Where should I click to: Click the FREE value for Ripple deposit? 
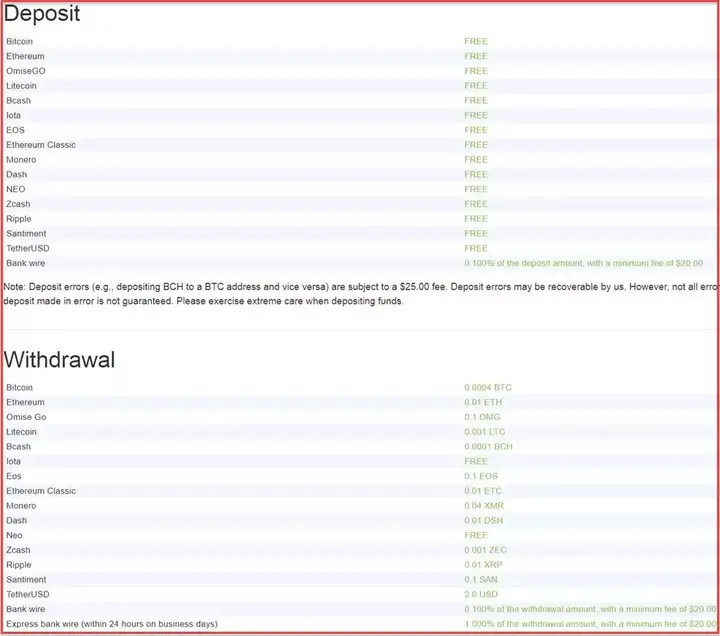coord(476,219)
